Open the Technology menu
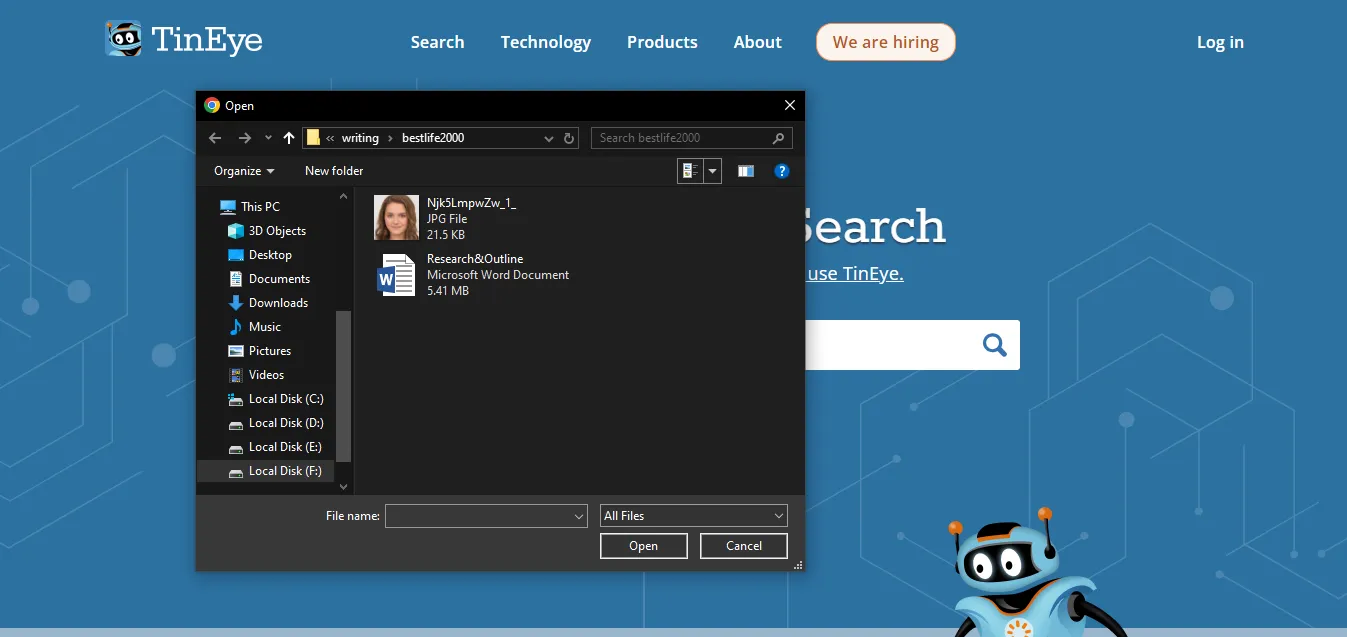Viewport: 1347px width, 637px height. [x=545, y=42]
